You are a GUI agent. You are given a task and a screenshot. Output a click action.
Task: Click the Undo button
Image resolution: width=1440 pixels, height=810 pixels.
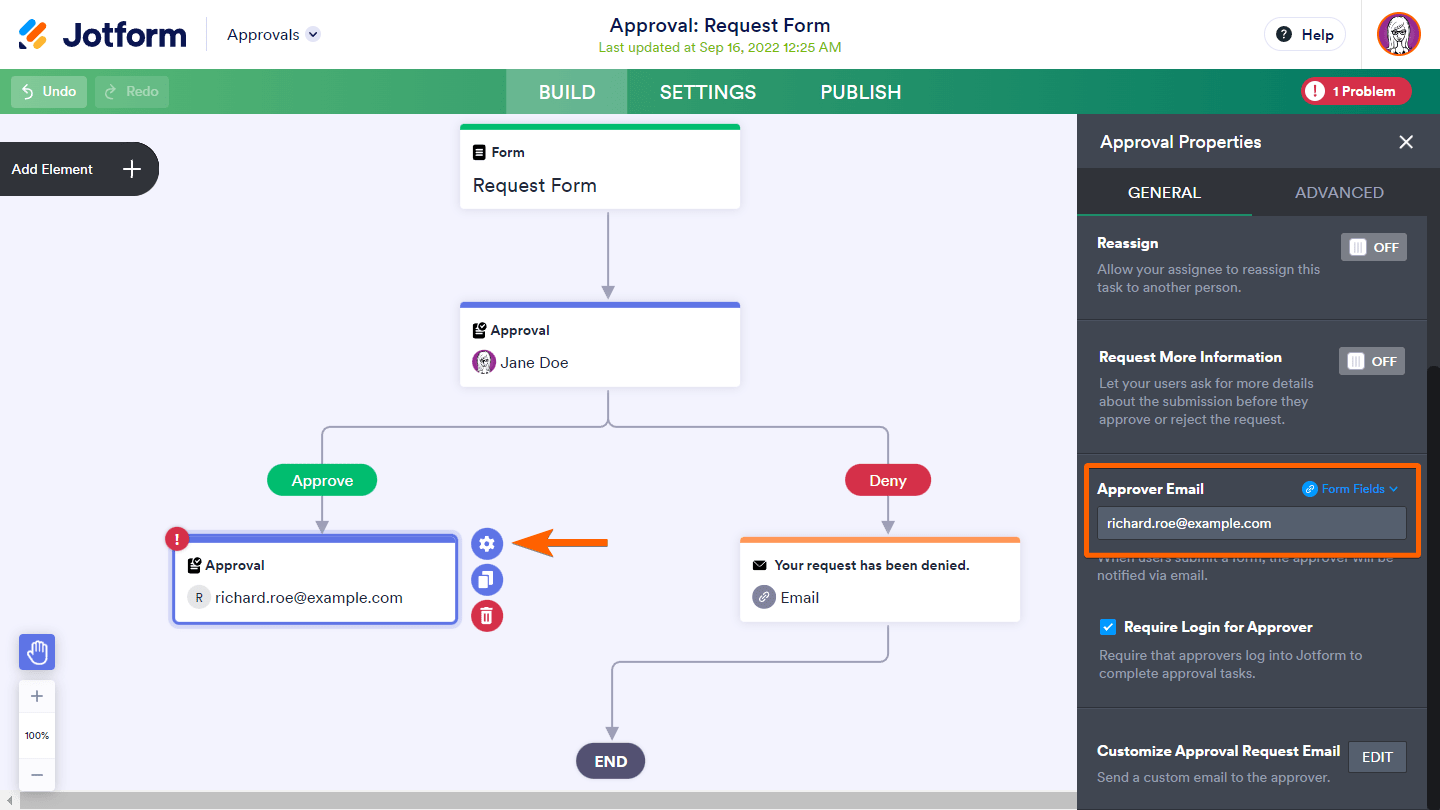[x=49, y=92]
